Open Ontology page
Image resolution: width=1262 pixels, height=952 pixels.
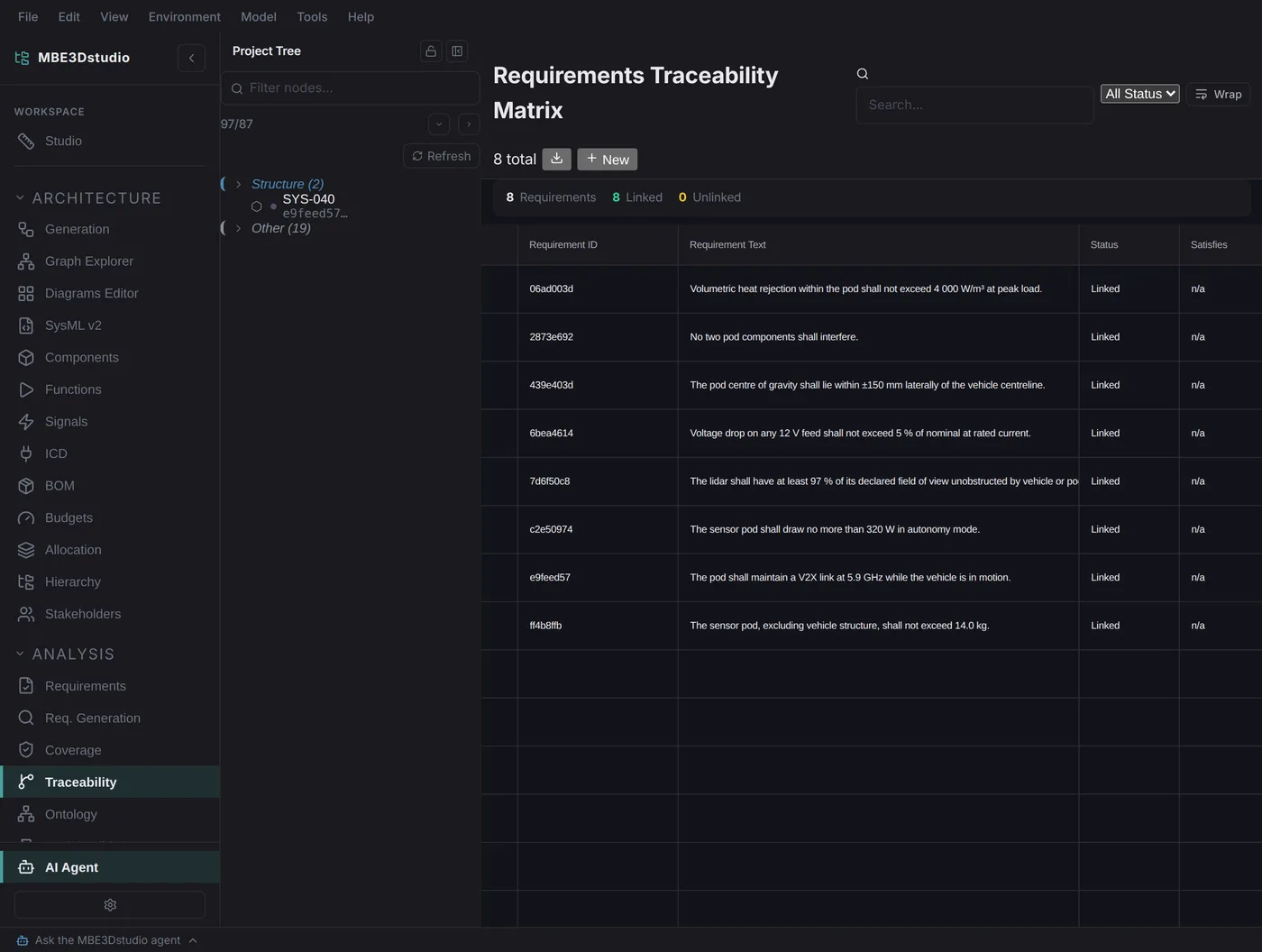pyautogui.click(x=109, y=814)
